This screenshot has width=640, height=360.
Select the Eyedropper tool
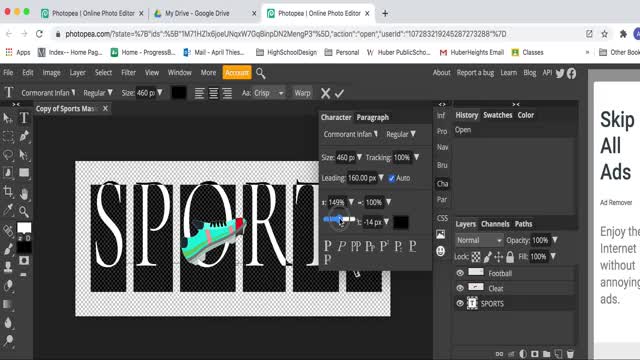[8, 210]
